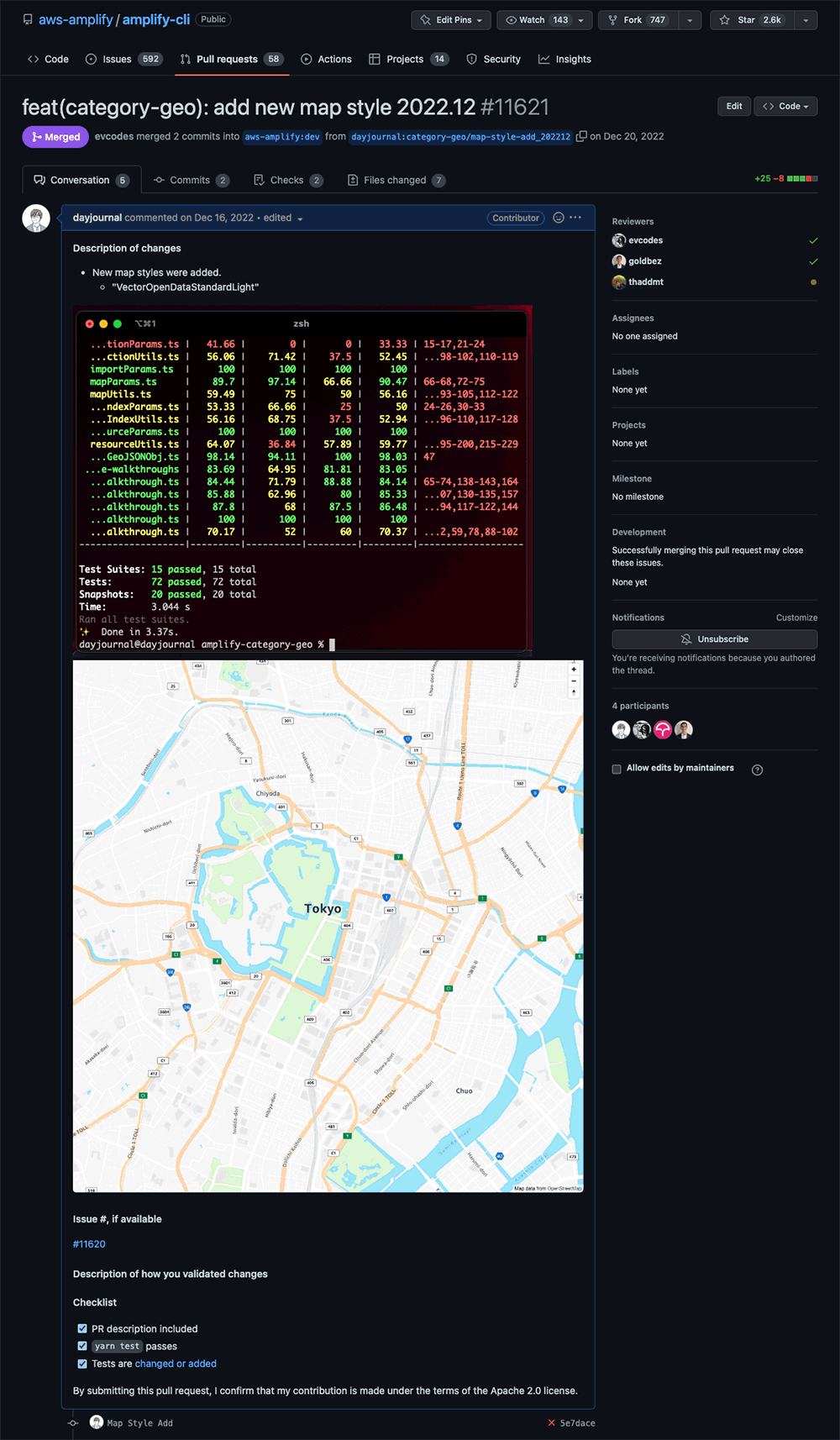Click dayjournal author name in comment header
The image size is (840, 1440).
97,218
